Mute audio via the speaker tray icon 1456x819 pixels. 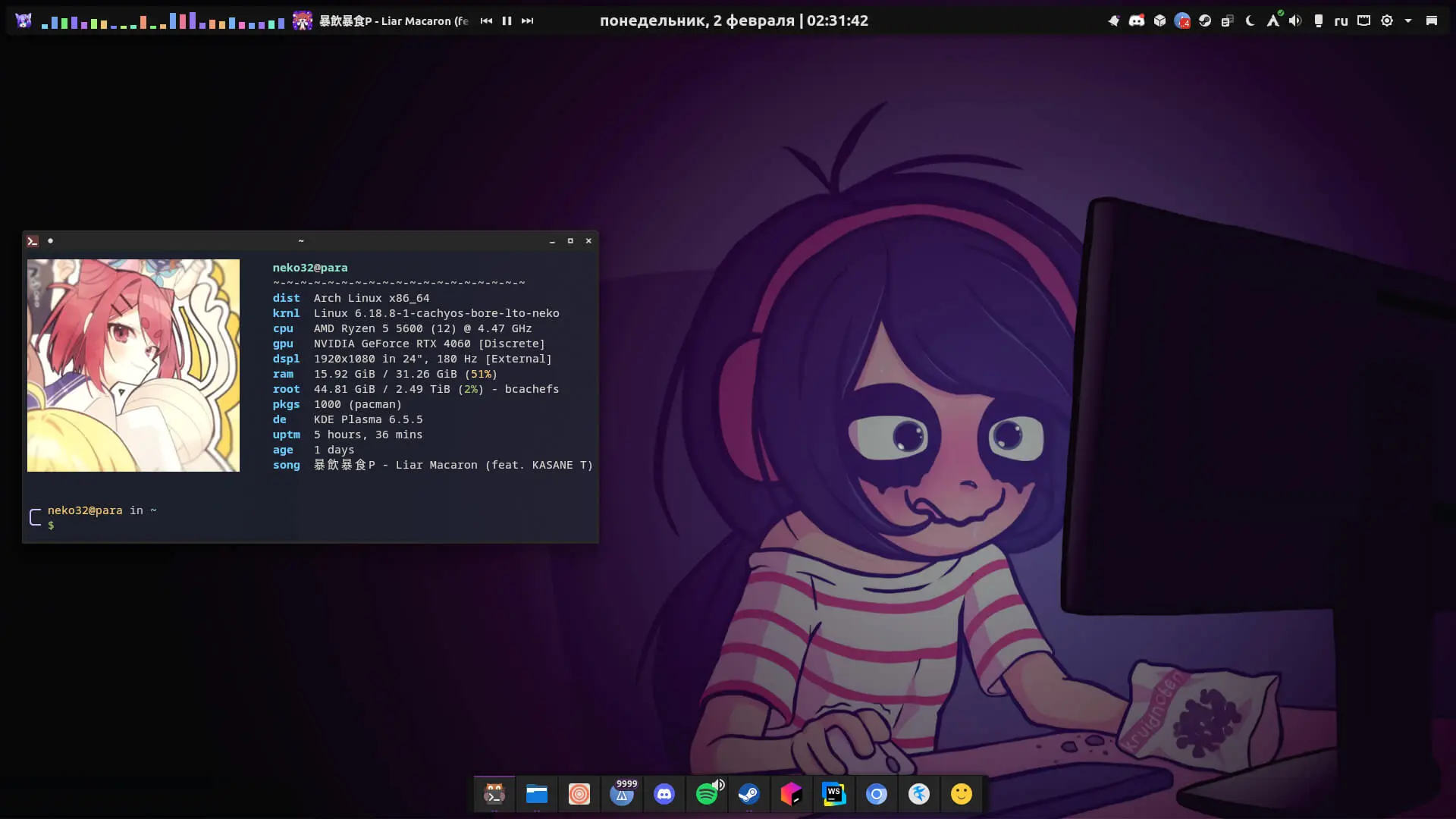1294,20
